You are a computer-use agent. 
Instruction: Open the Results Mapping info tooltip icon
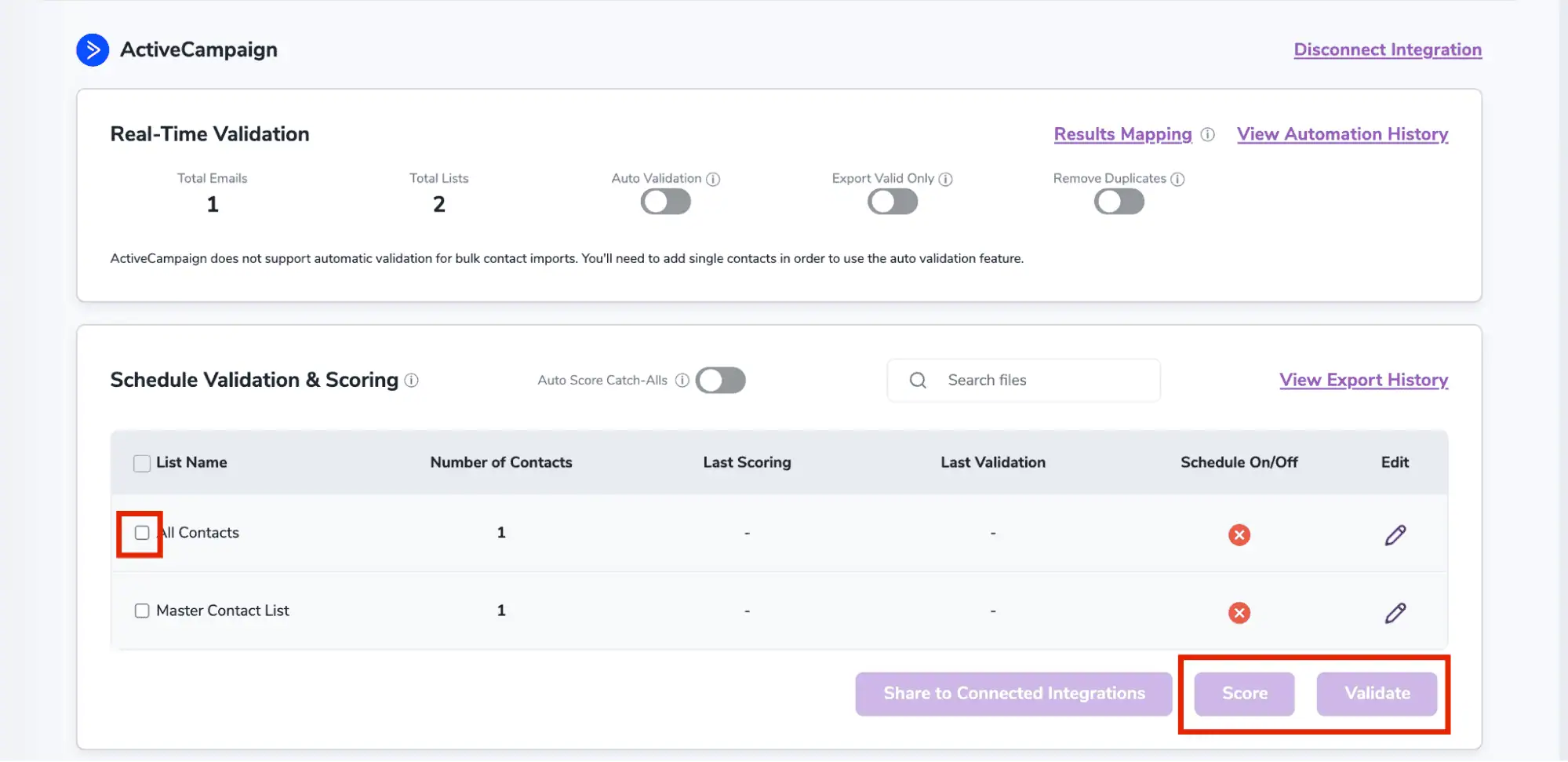click(1207, 134)
